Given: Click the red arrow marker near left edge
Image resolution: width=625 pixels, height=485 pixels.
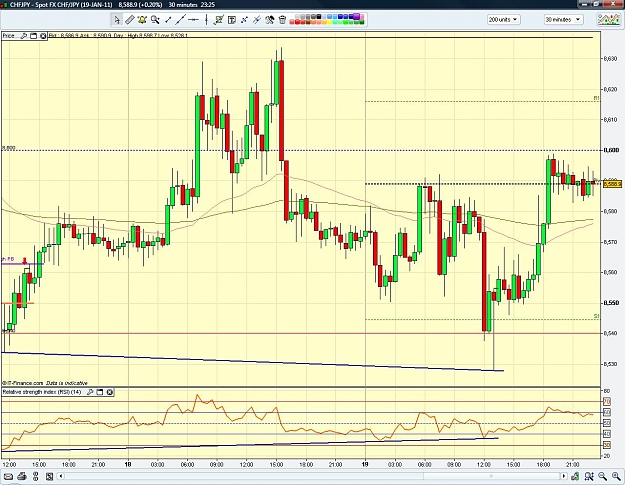Looking at the screenshot, I should pyautogui.click(x=25, y=261).
